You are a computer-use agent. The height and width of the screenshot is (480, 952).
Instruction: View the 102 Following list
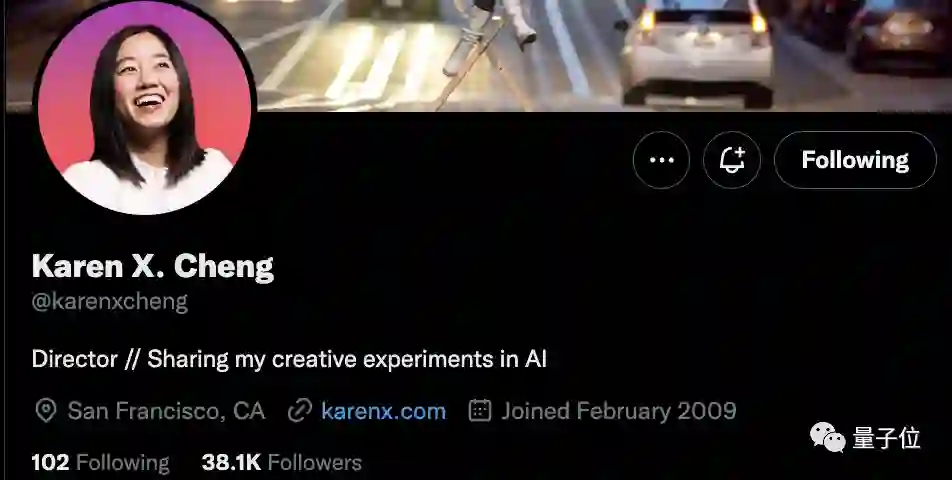[100, 463]
